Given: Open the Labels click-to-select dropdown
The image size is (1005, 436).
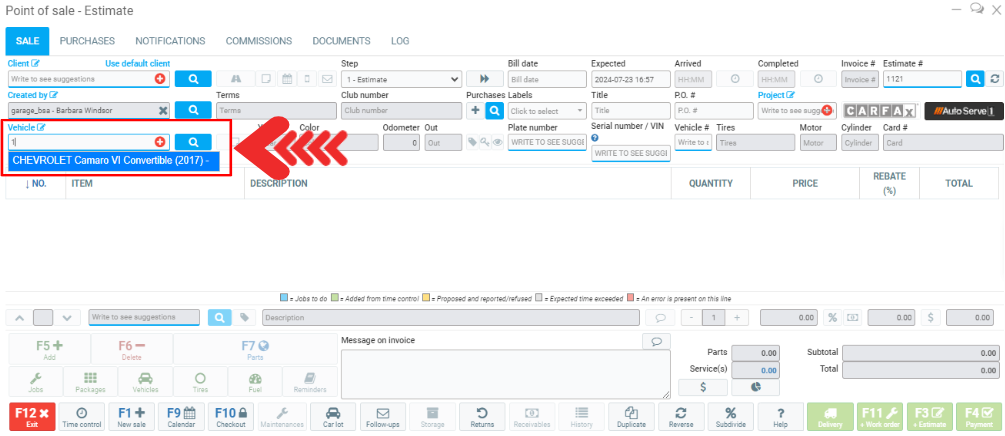Looking at the screenshot, I should pyautogui.click(x=547, y=111).
